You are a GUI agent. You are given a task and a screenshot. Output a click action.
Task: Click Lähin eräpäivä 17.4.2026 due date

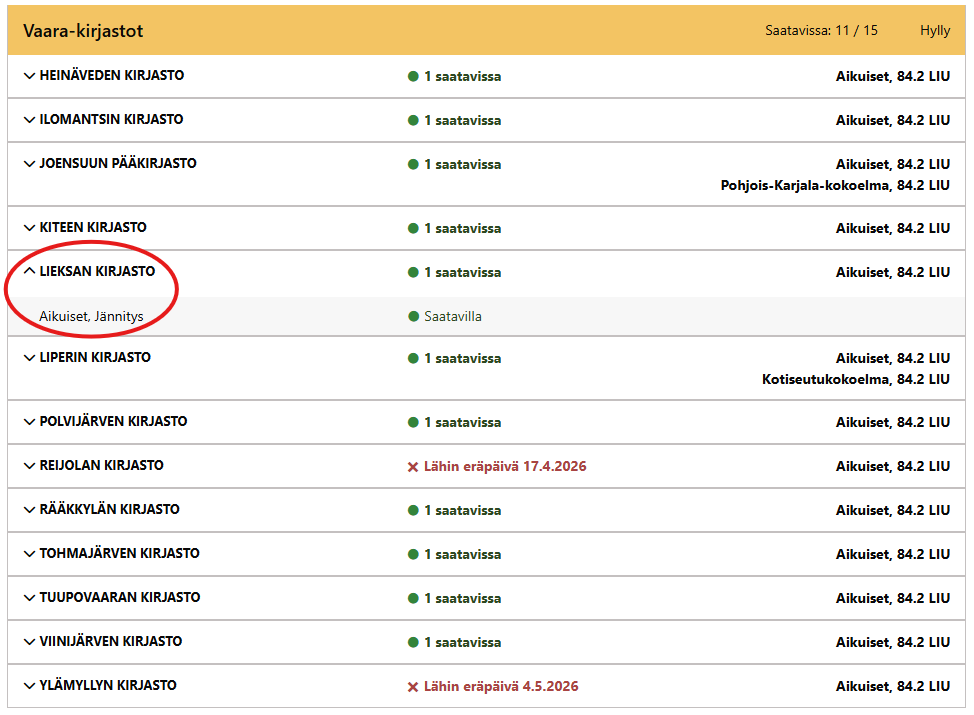pyautogui.click(x=504, y=467)
